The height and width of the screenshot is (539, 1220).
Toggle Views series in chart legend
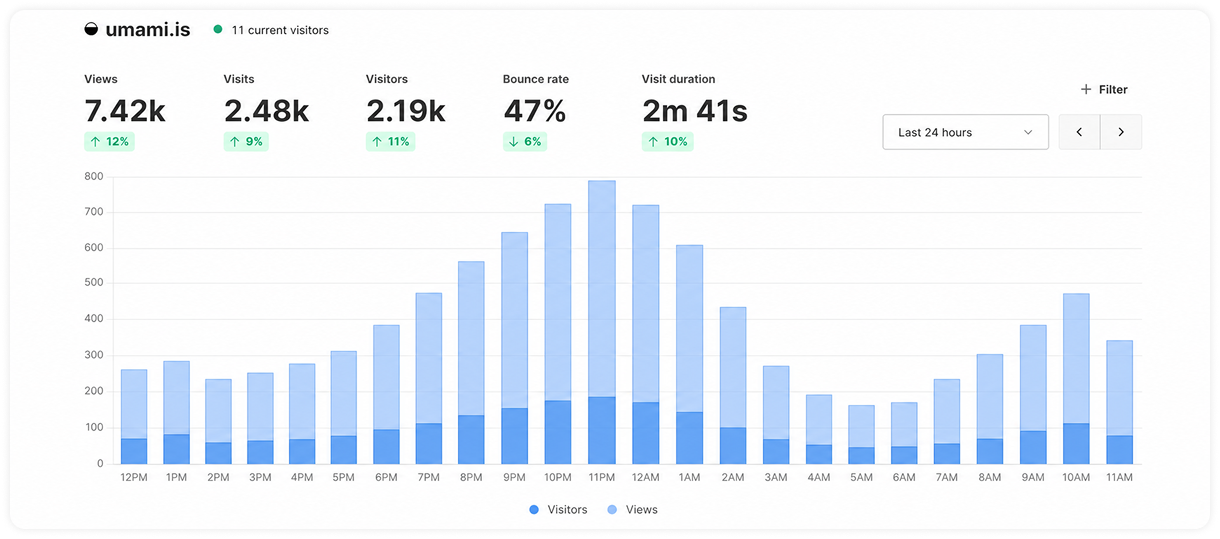(x=632, y=510)
